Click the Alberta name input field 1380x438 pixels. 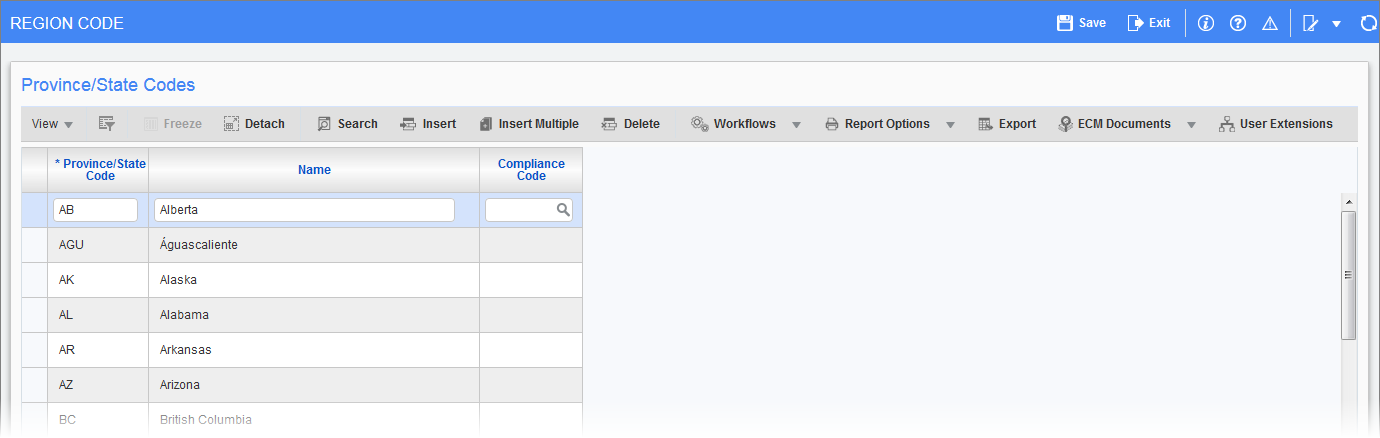click(x=304, y=210)
